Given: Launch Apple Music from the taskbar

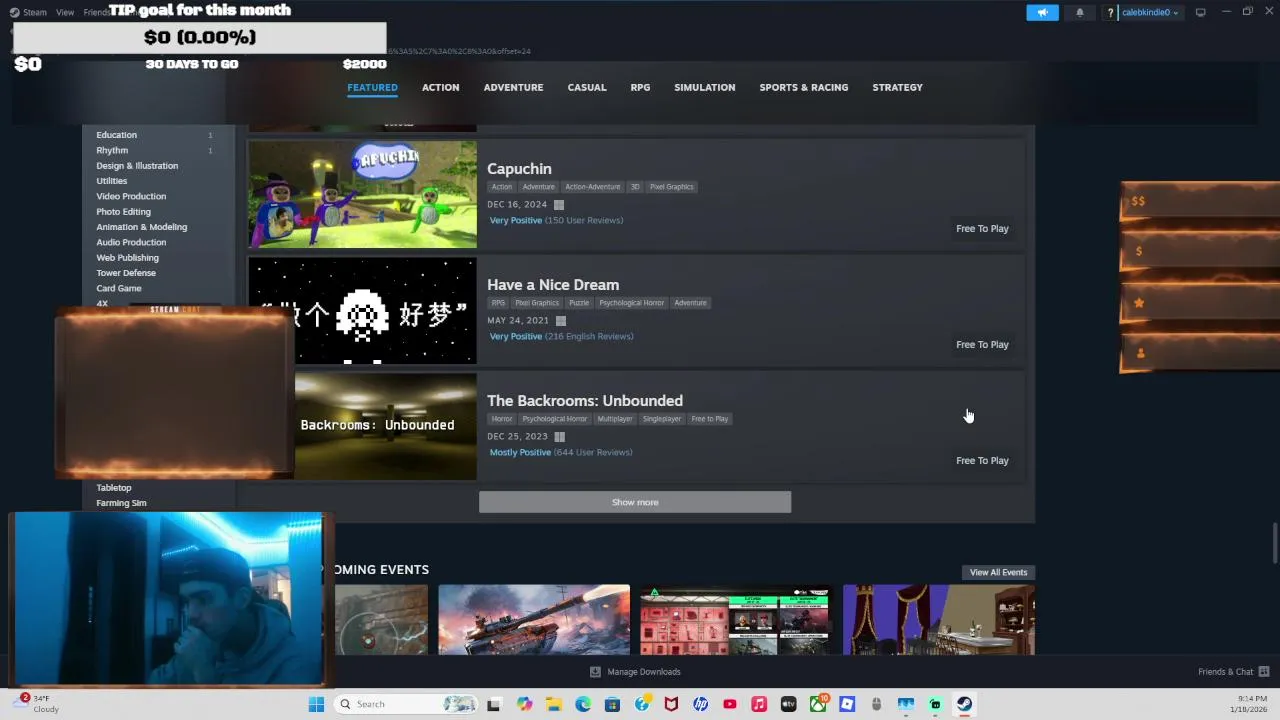Looking at the screenshot, I should pyautogui.click(x=759, y=704).
